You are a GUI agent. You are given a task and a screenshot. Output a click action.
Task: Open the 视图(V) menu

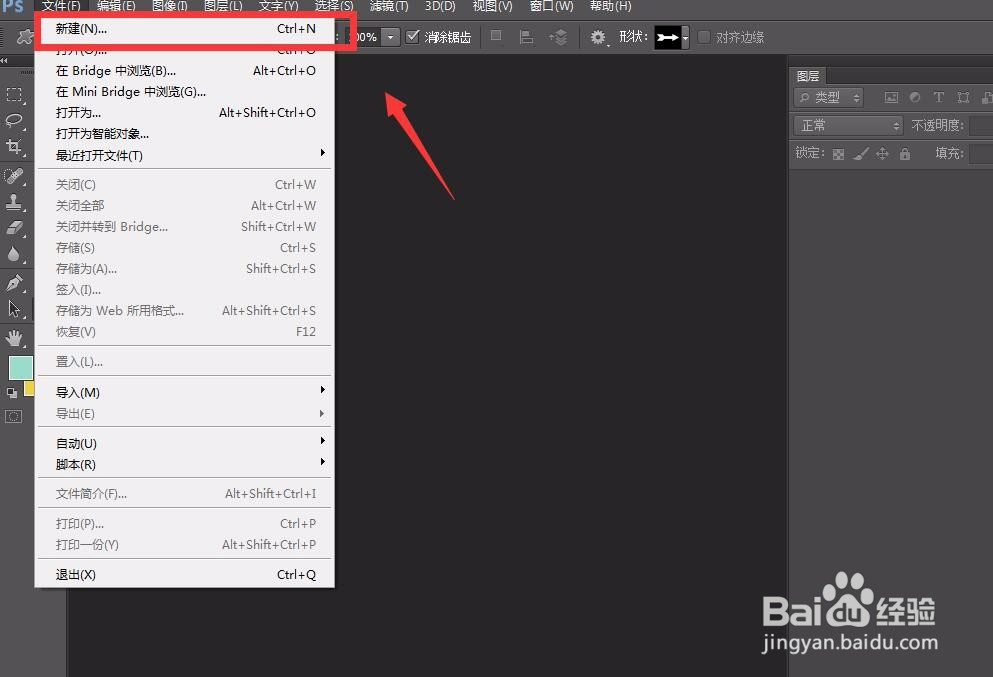[x=493, y=6]
